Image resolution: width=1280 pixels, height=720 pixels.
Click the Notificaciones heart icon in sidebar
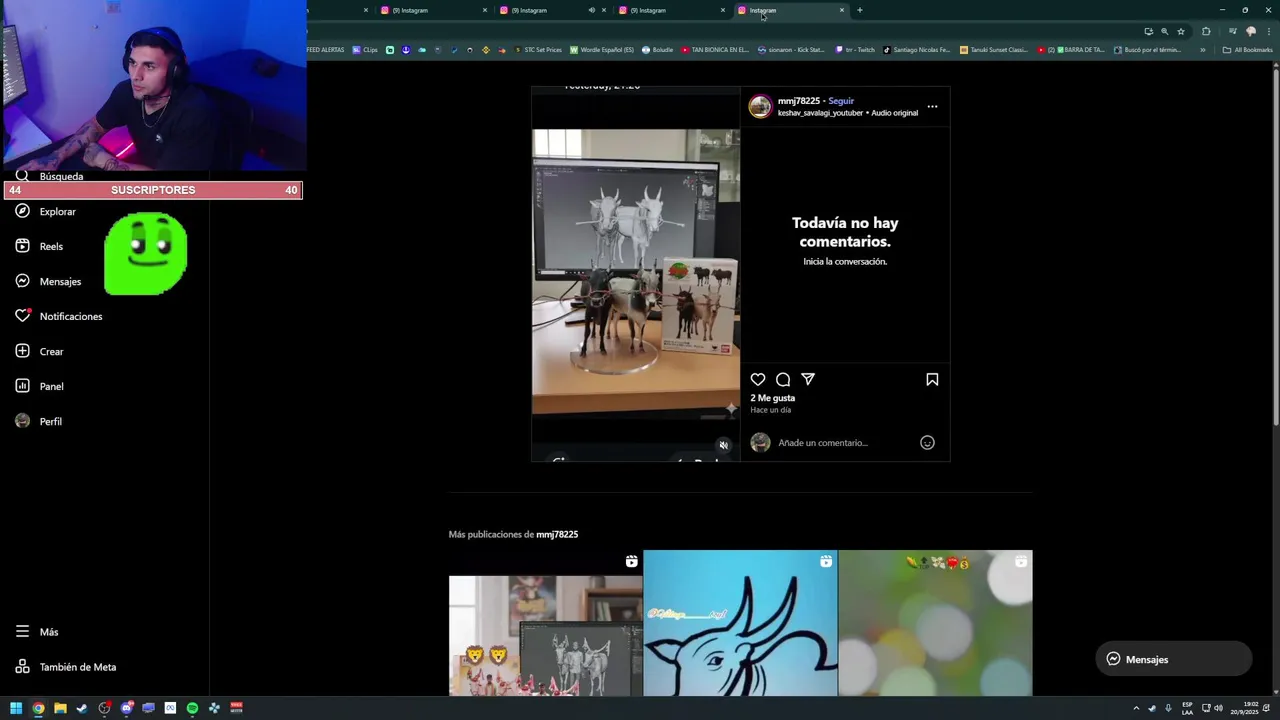22,316
